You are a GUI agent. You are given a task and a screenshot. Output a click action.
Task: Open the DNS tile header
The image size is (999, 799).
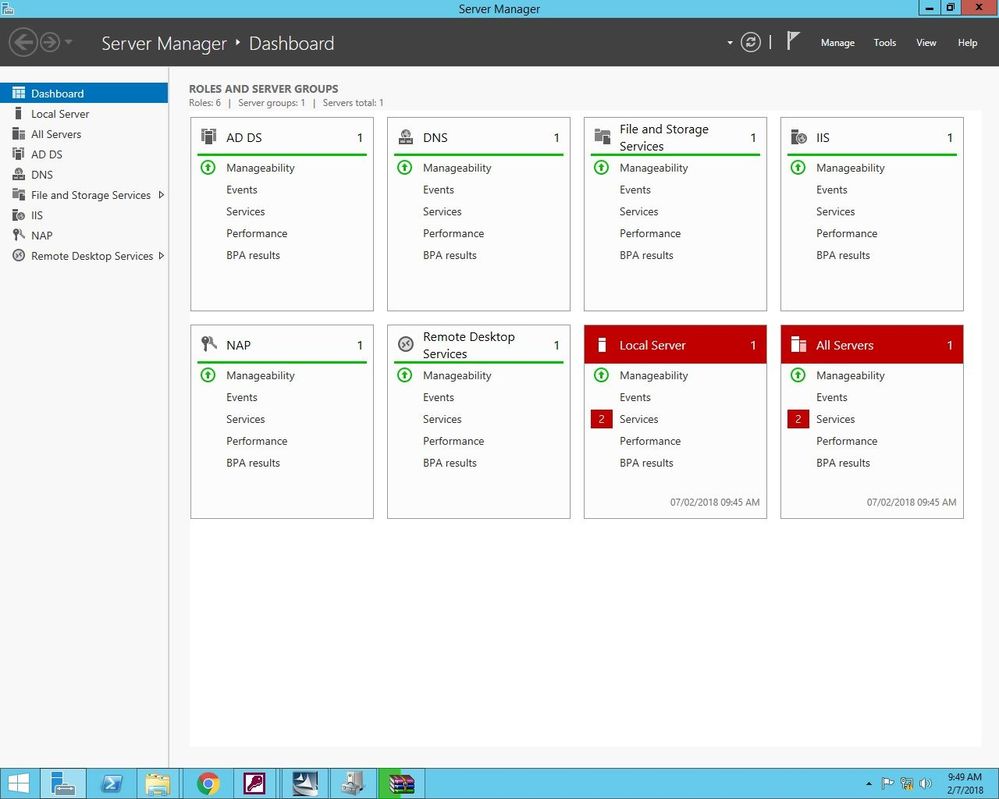[478, 138]
